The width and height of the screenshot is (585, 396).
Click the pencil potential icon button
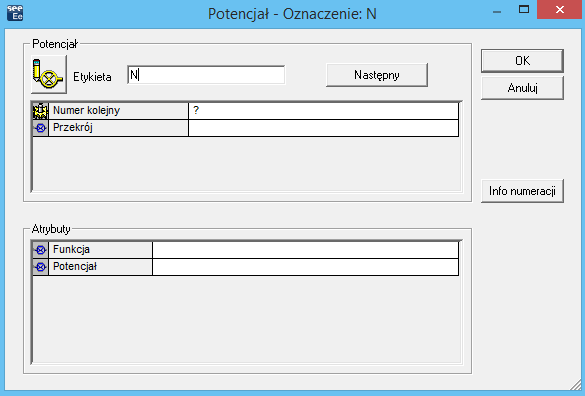pos(49,74)
